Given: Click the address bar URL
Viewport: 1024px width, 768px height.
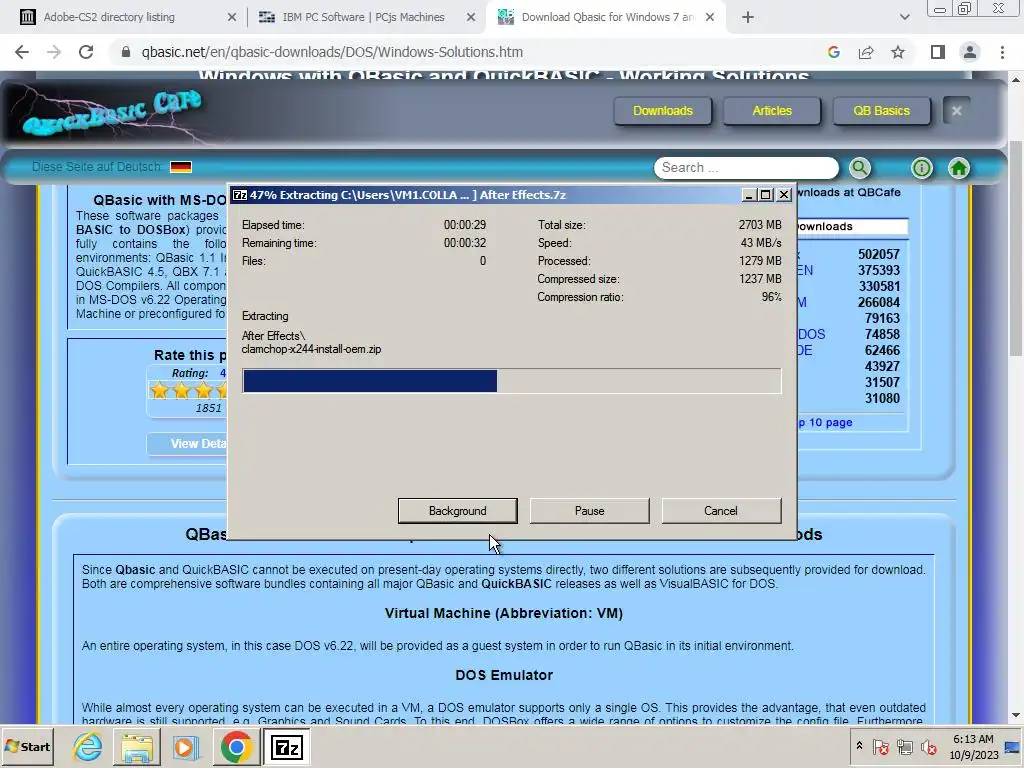Looking at the screenshot, I should coord(332,52).
